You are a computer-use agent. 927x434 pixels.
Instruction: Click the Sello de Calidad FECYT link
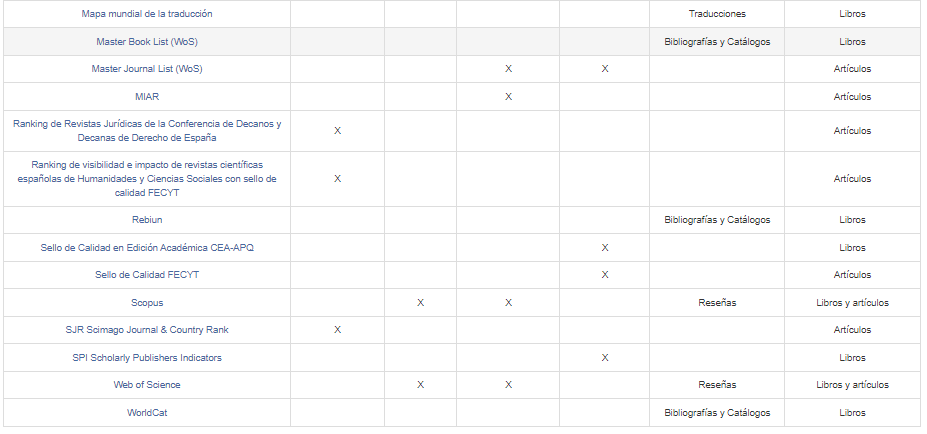147,275
